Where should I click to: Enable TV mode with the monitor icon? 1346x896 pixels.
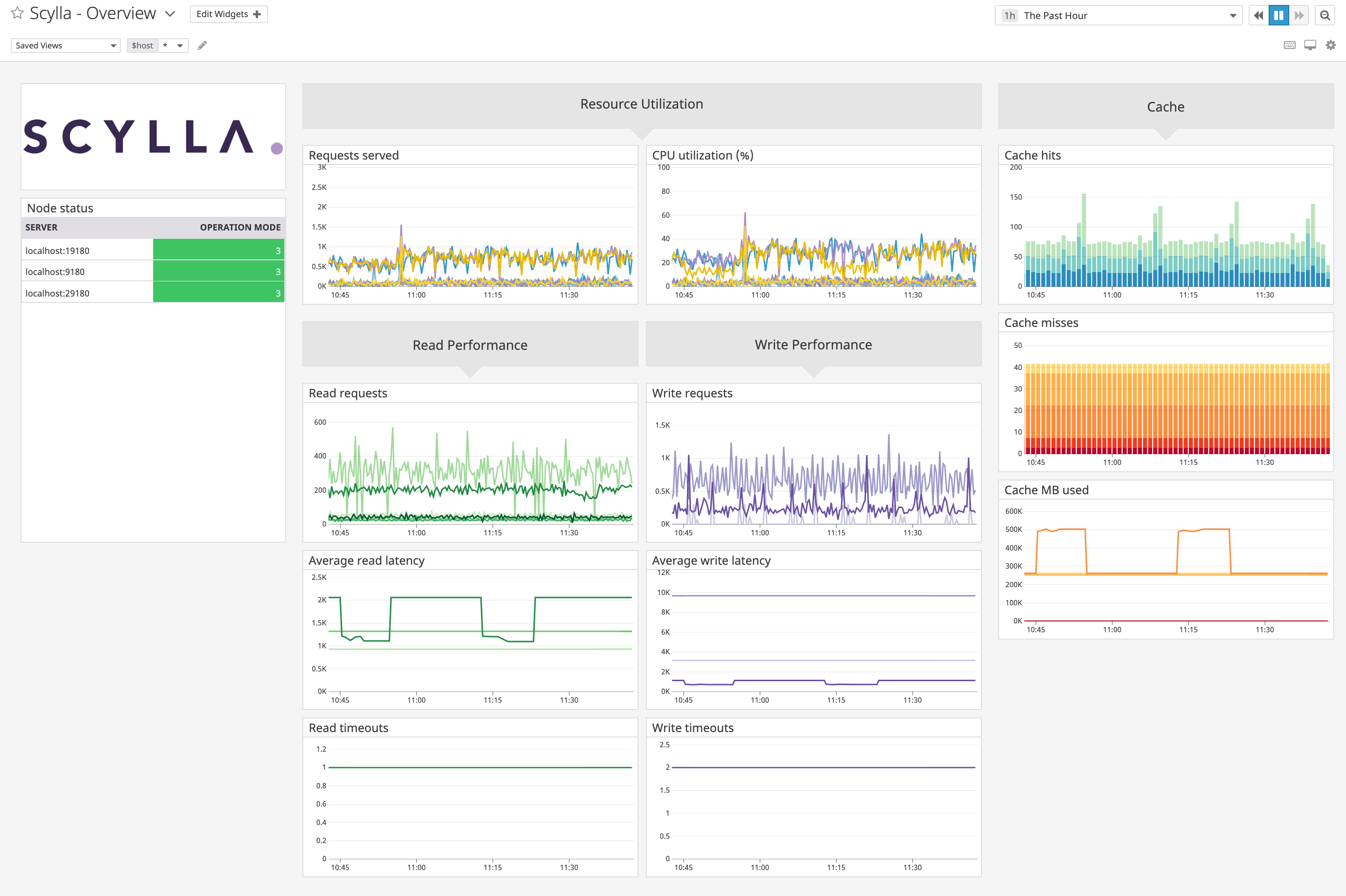coord(1310,45)
